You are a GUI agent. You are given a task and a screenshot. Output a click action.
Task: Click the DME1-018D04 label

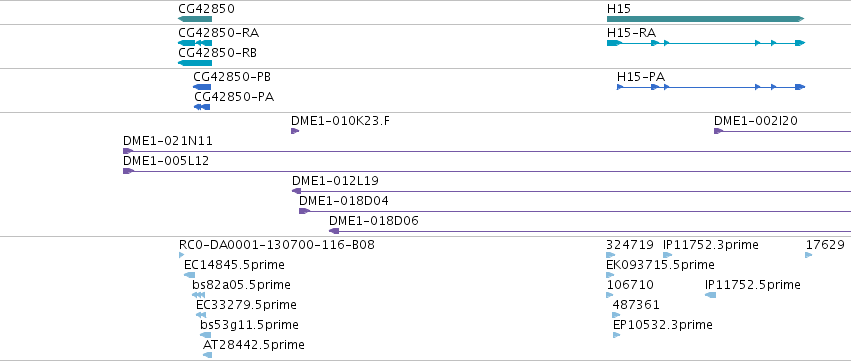click(x=344, y=201)
